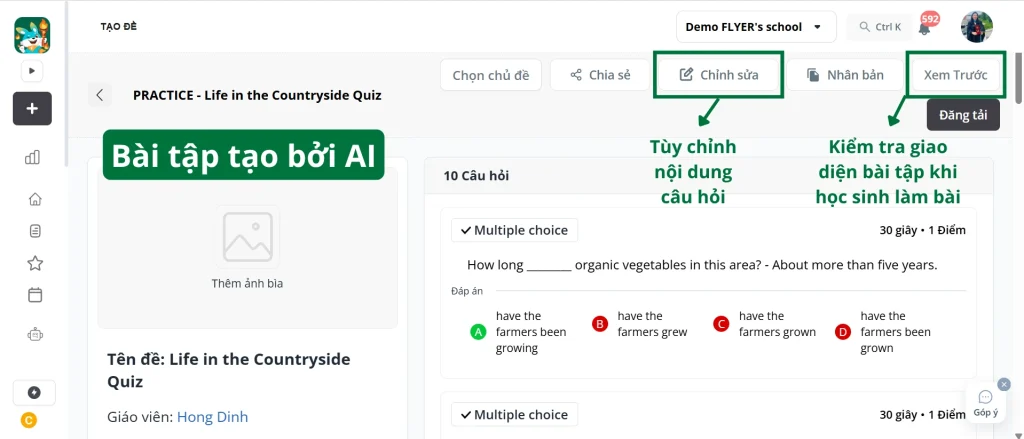Click the Đăng tải publish button
The width and height of the screenshot is (1024, 439).
(x=963, y=115)
